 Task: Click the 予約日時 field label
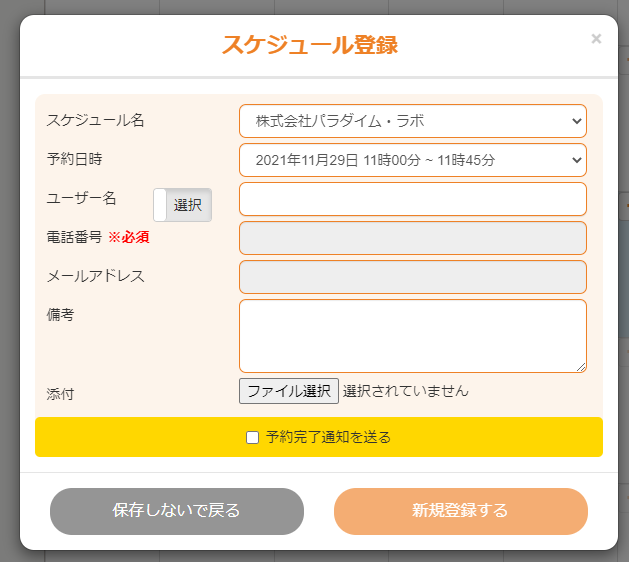click(x=75, y=159)
